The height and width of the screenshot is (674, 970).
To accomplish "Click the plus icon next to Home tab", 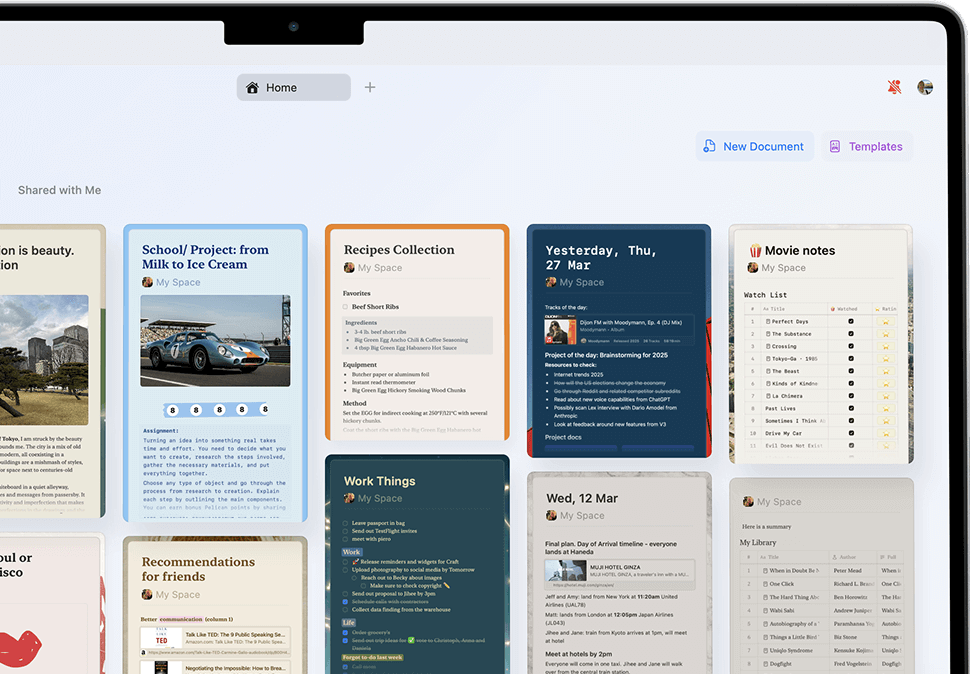I will point(369,87).
